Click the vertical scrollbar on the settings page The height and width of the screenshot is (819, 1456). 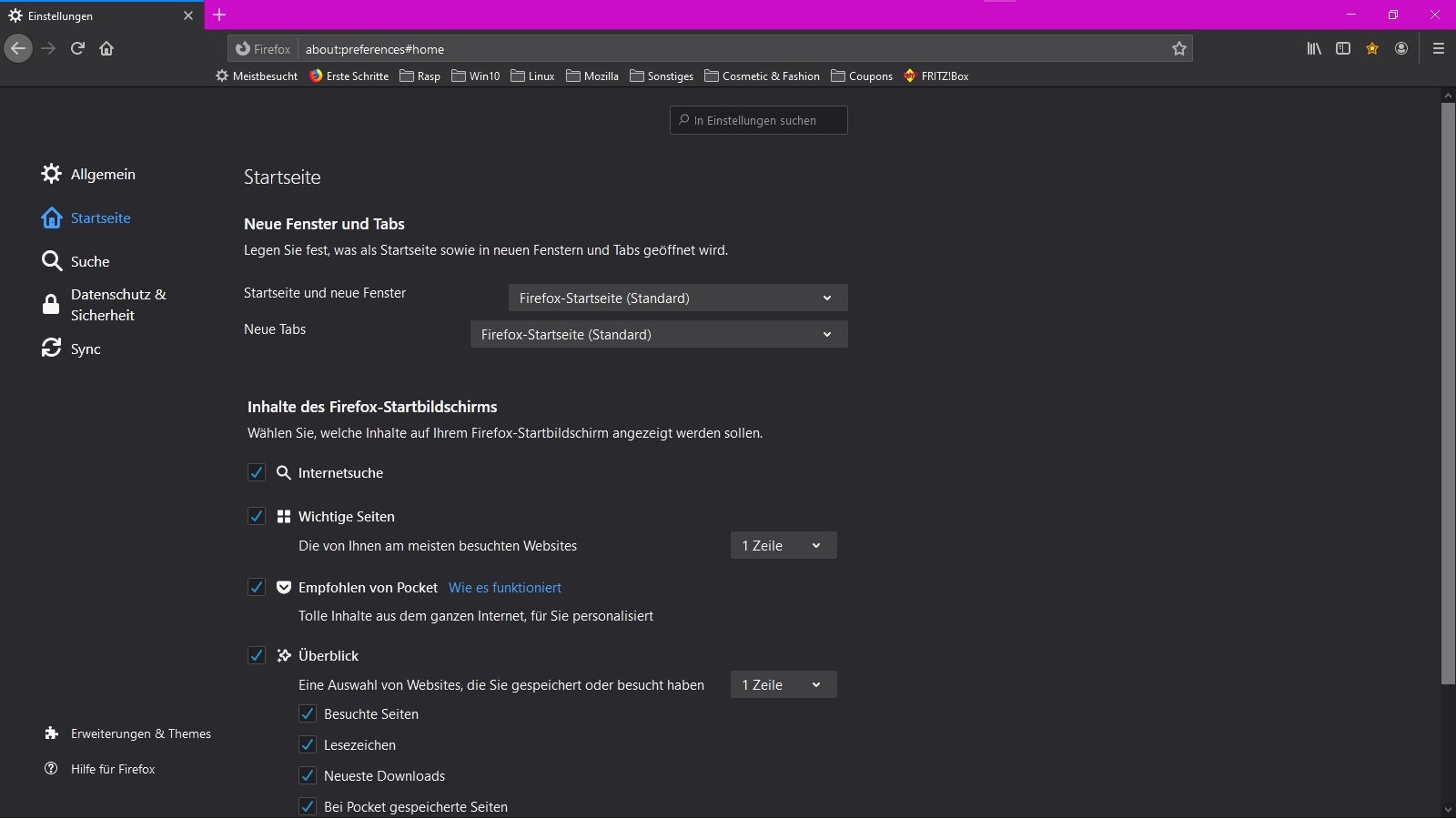[1448, 391]
